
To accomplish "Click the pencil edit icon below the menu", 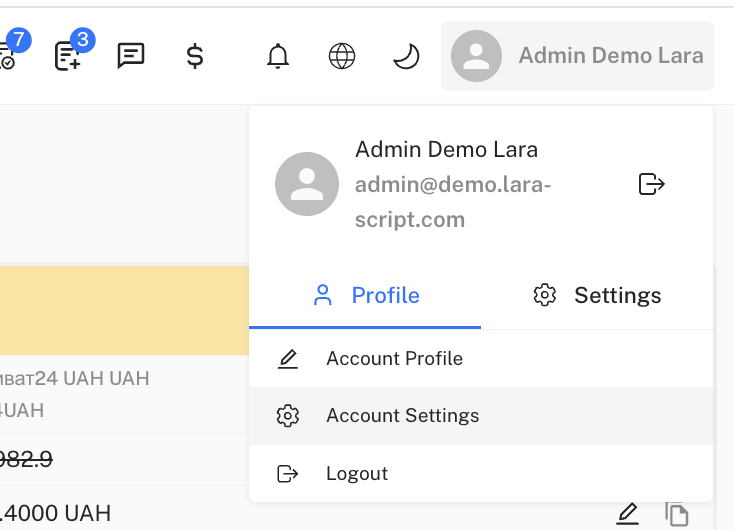I will pyautogui.click(x=627, y=514).
